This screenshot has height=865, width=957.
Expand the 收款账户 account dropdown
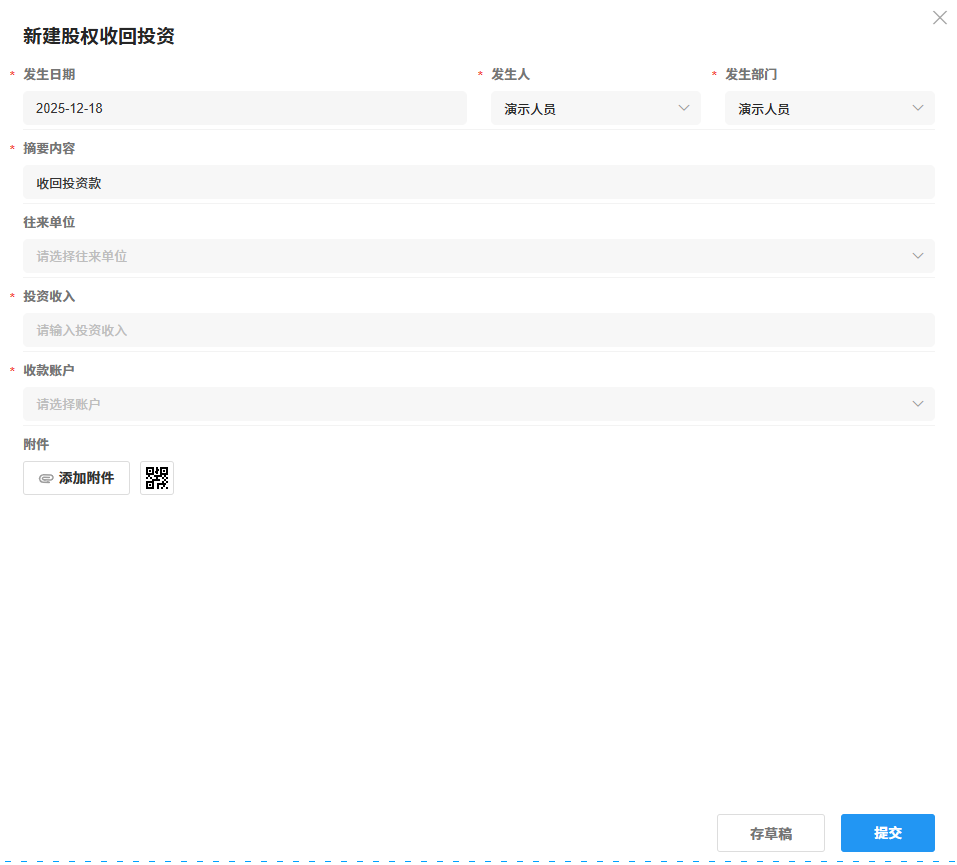tap(478, 403)
